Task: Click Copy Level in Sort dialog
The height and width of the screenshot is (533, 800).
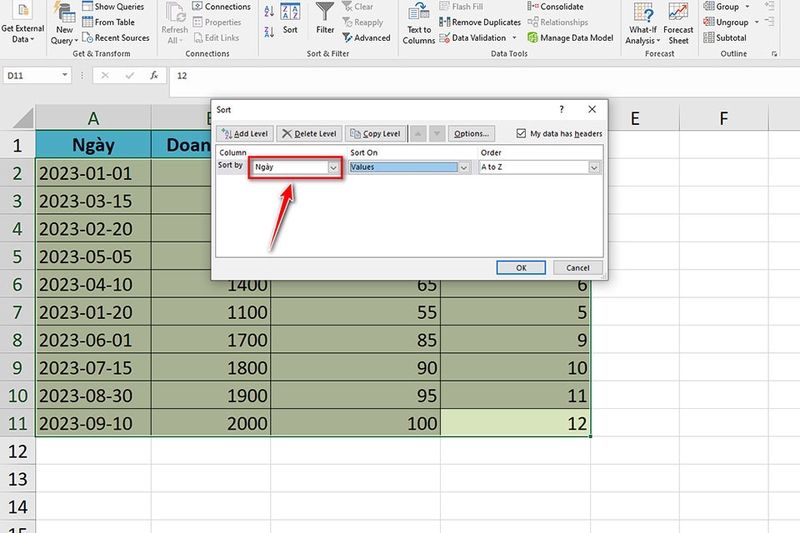Action: pos(376,134)
